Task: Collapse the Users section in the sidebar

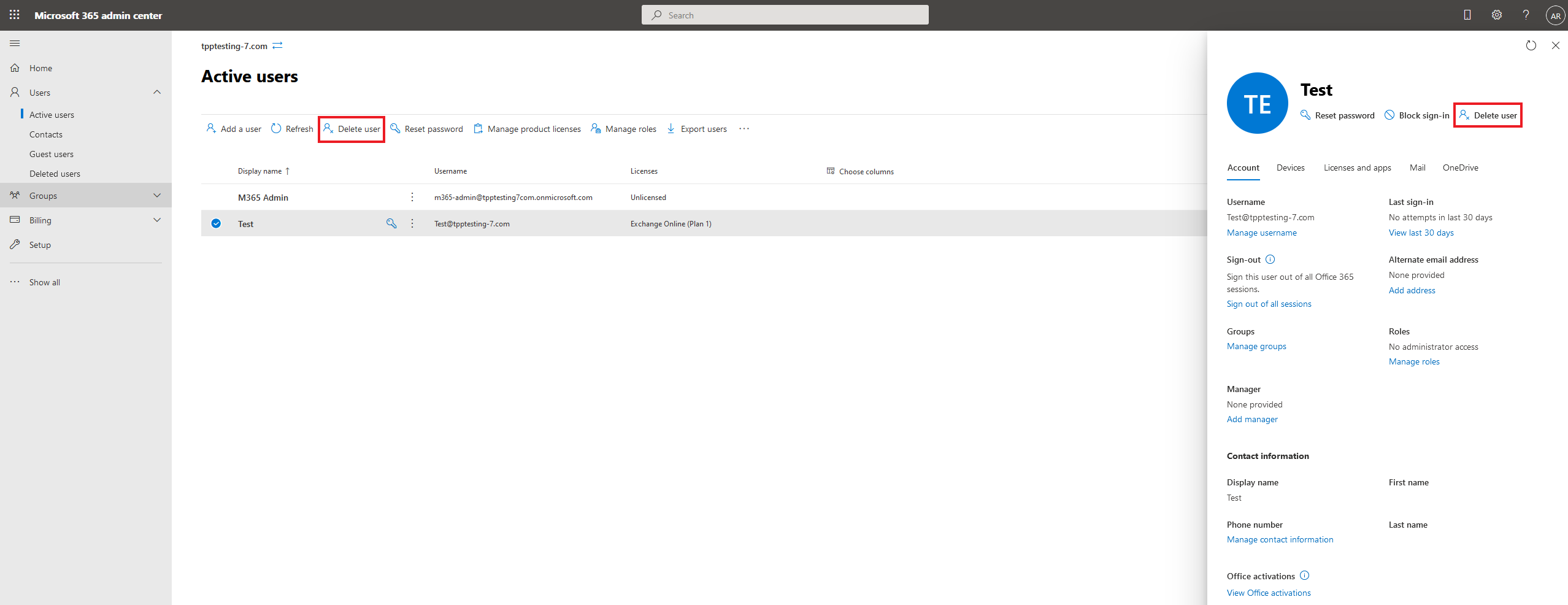Action: tap(157, 92)
